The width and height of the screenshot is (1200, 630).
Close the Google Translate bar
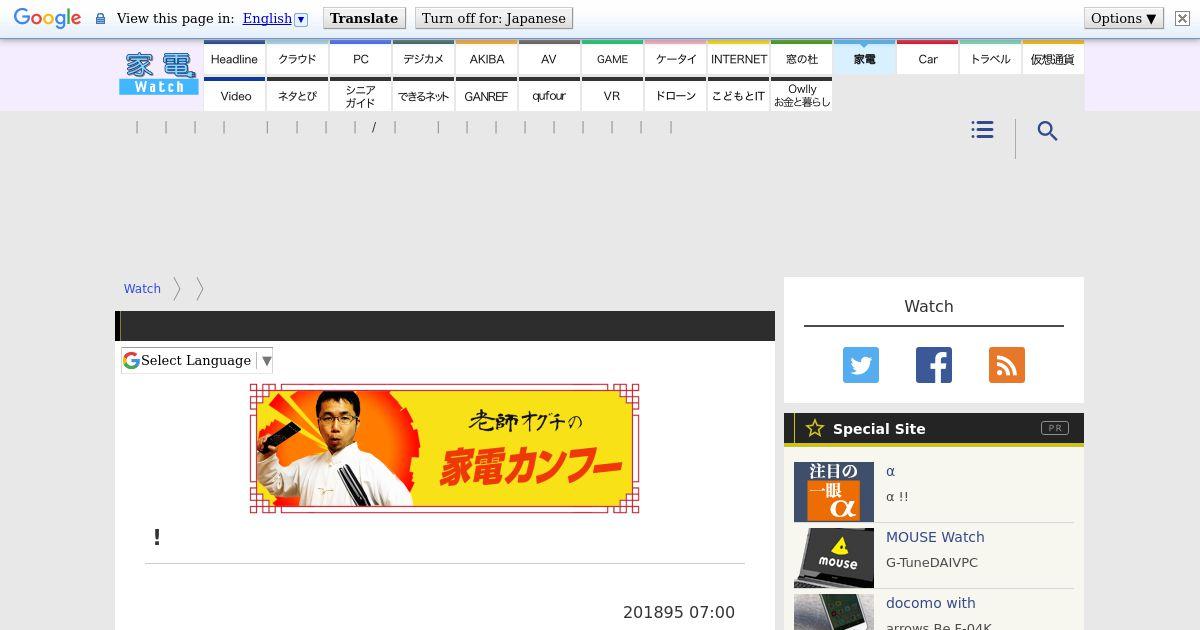1182,19
